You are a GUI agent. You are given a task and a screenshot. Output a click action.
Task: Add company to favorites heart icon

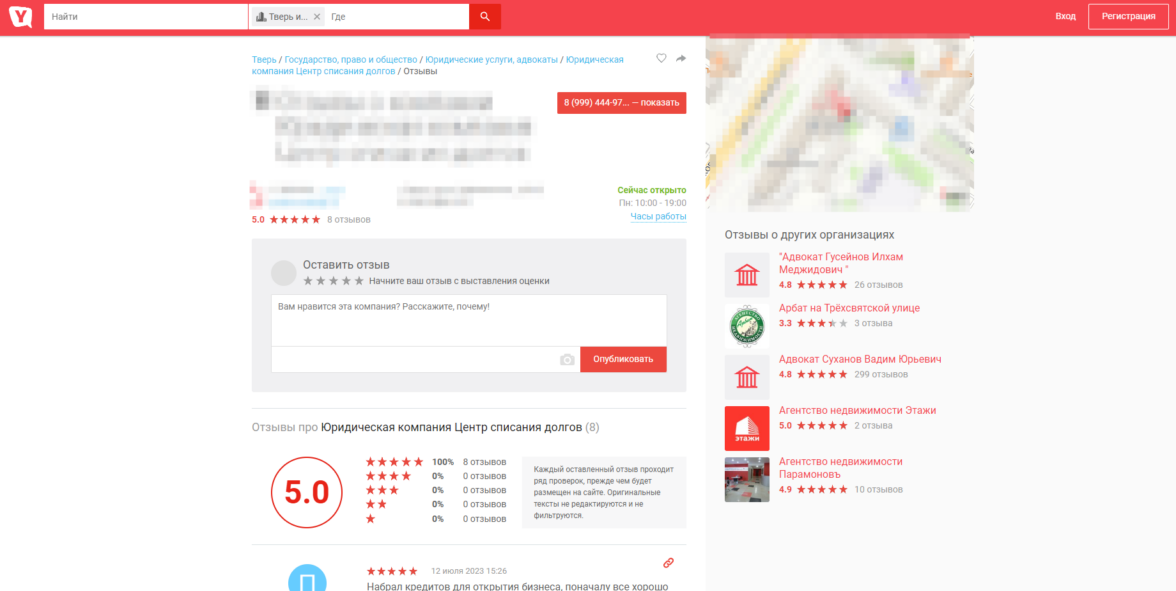tap(661, 58)
